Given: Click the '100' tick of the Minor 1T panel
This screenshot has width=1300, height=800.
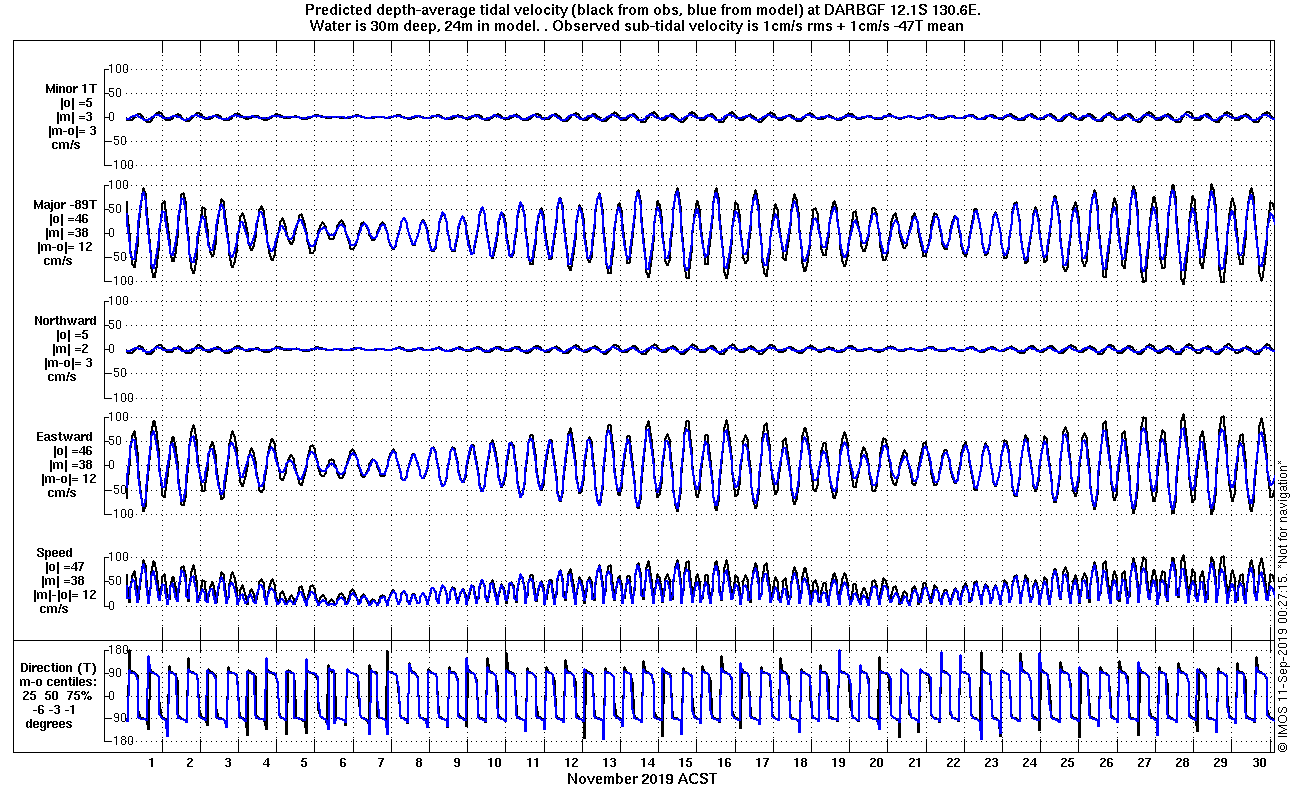Looking at the screenshot, I should [x=120, y=69].
